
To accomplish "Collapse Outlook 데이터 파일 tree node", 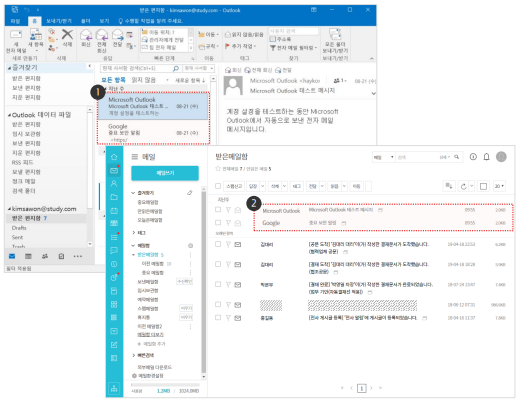I will 9,115.
